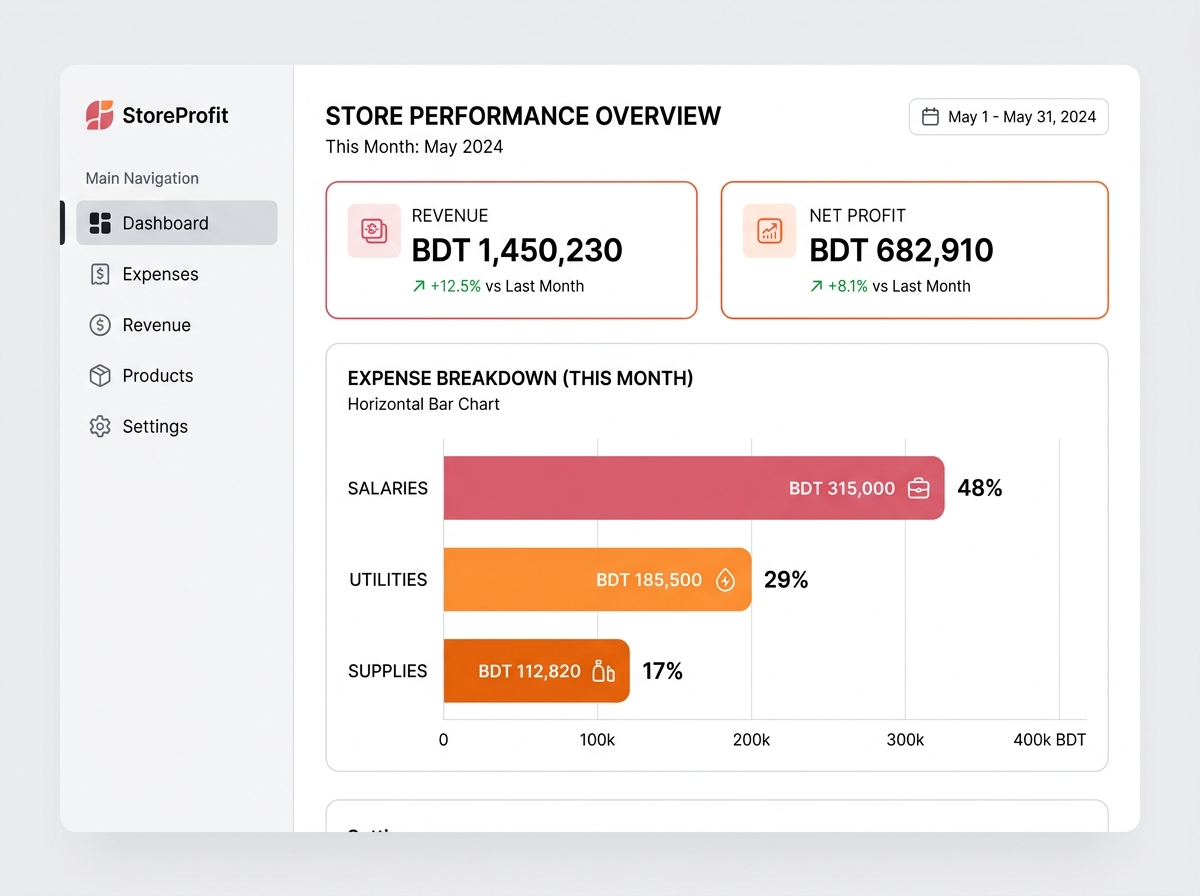
Task: Click the 200k axis tick label
Action: click(x=751, y=740)
